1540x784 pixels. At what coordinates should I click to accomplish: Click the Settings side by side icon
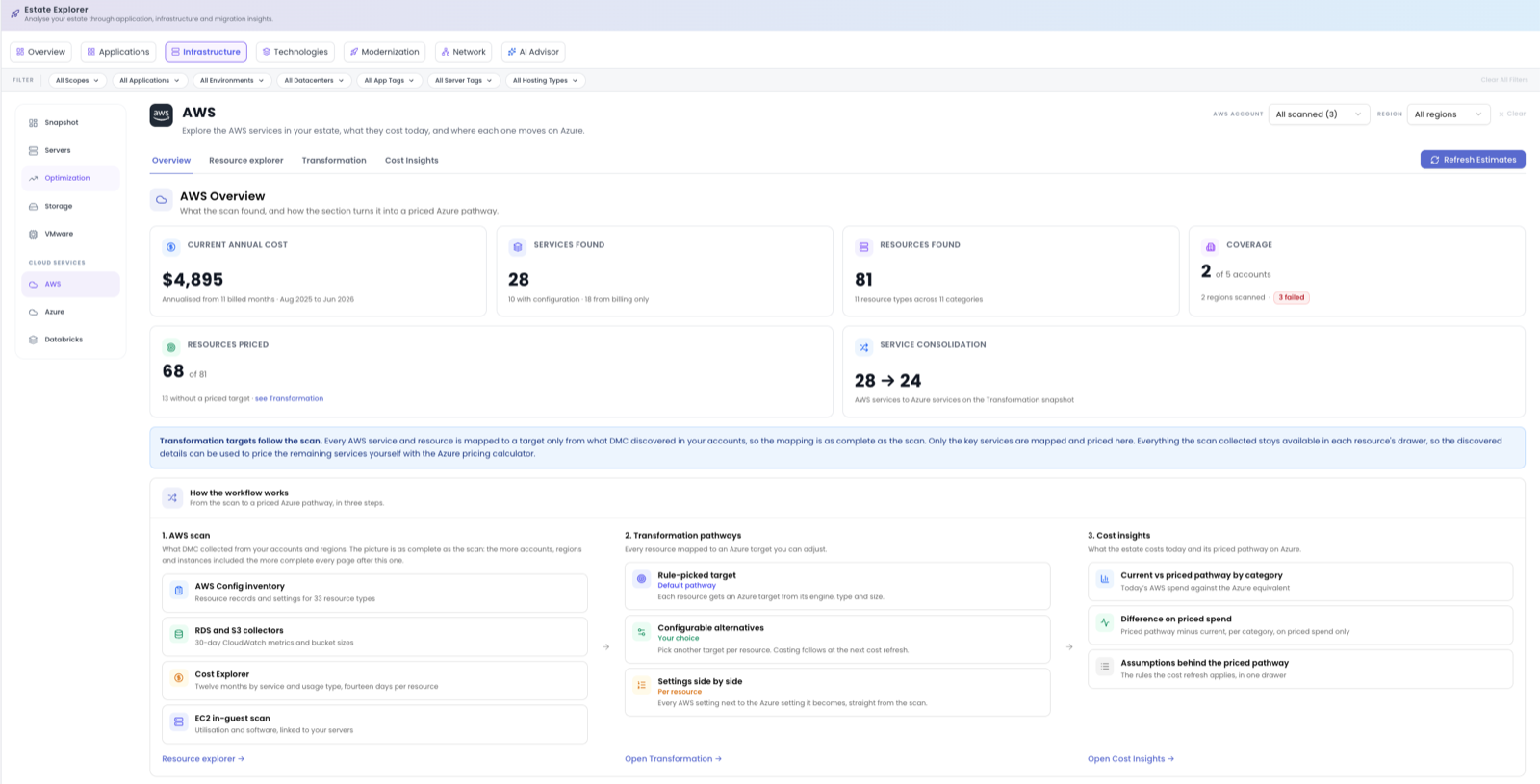pos(641,685)
